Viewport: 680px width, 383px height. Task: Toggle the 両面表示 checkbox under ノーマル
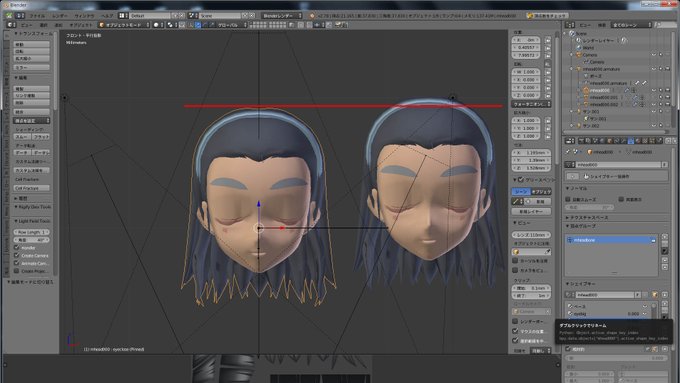621,199
